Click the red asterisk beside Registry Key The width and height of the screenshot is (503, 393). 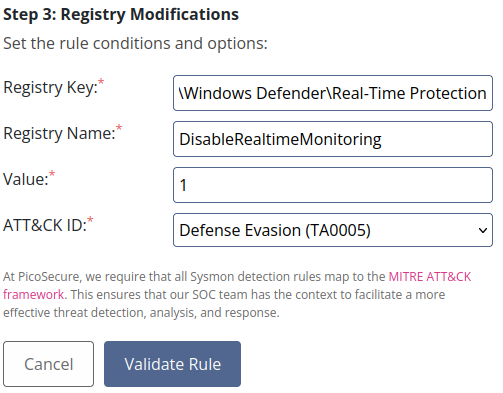coord(101,82)
